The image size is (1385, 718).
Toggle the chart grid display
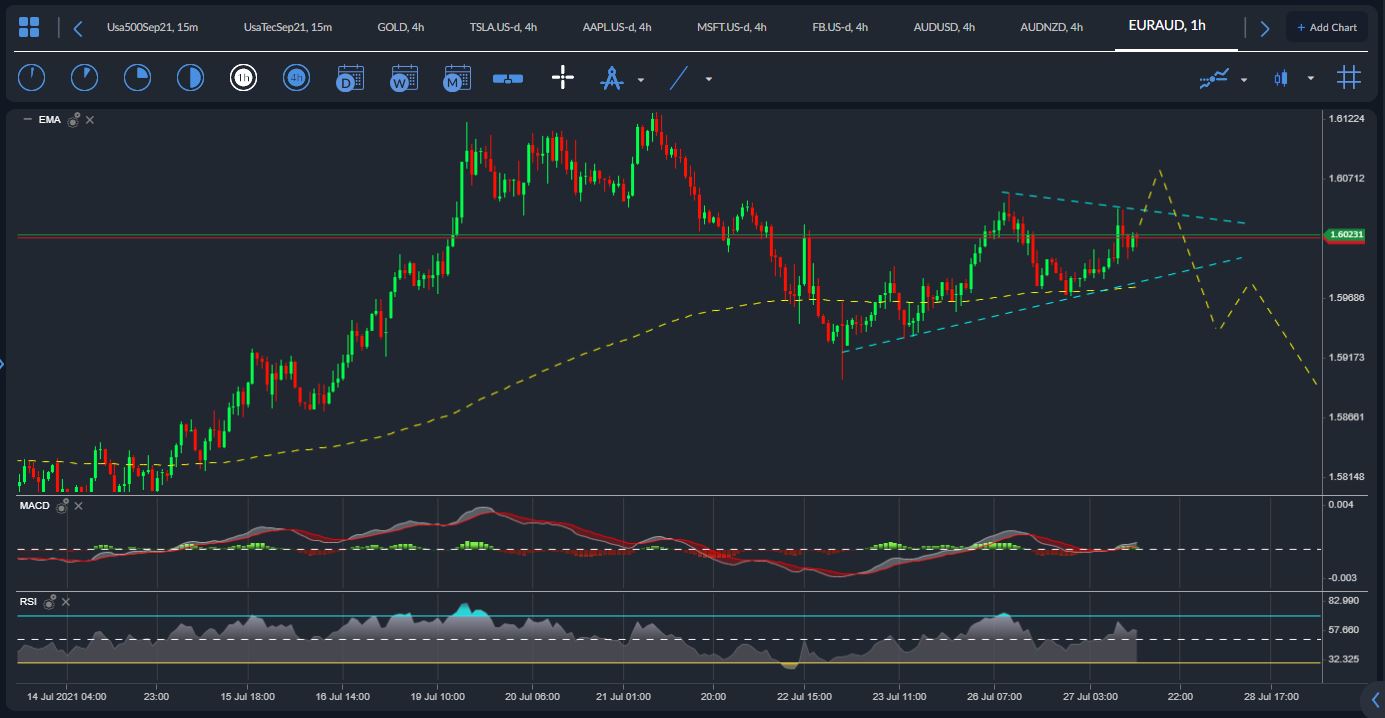point(1349,77)
